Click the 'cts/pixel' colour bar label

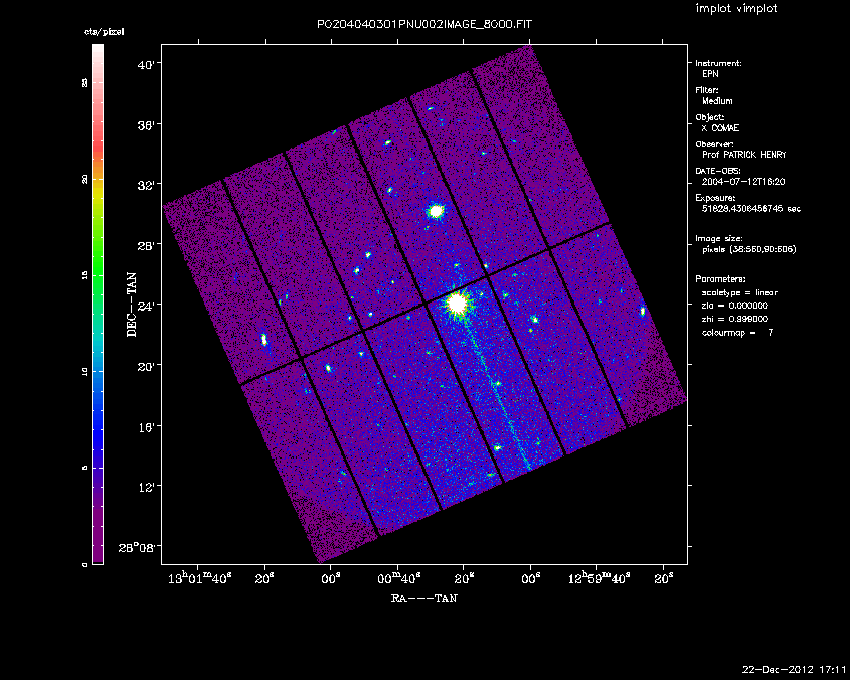[x=104, y=33]
